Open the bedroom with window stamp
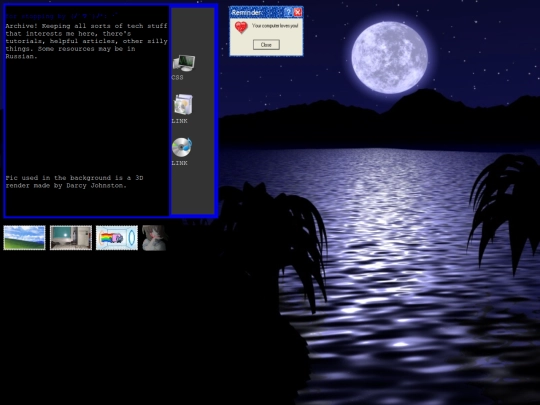The width and height of the screenshot is (540, 405). coord(71,238)
